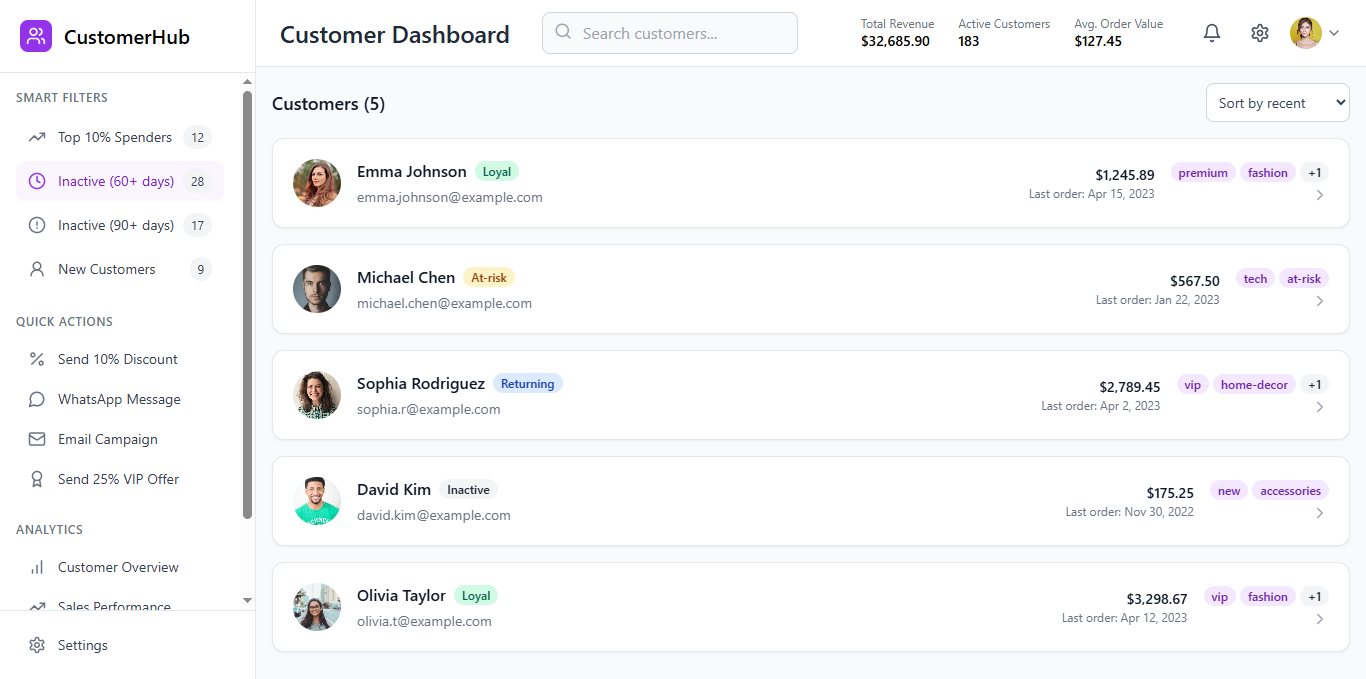Click the Email Campaign envelope icon

point(37,439)
